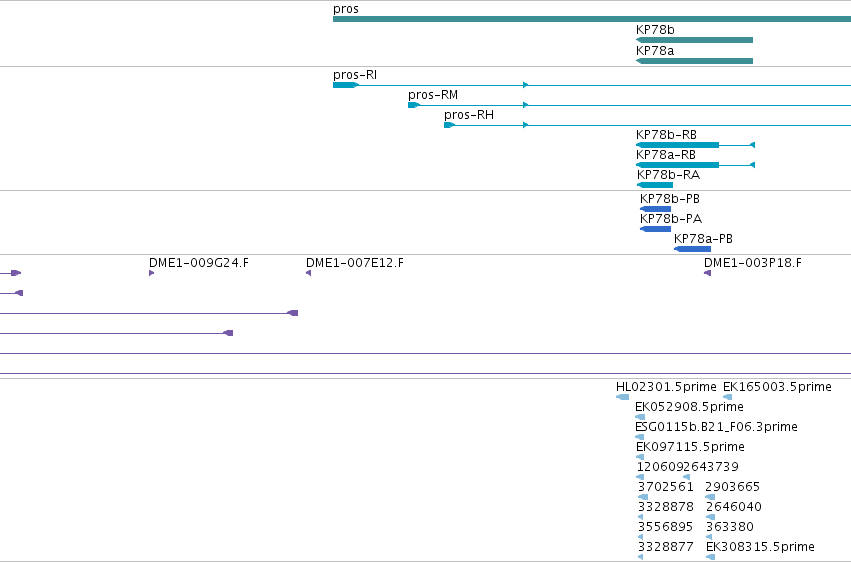This screenshot has height=562, width=851.
Task: Open the EK308315.5prime EST label
Action: tap(760, 547)
